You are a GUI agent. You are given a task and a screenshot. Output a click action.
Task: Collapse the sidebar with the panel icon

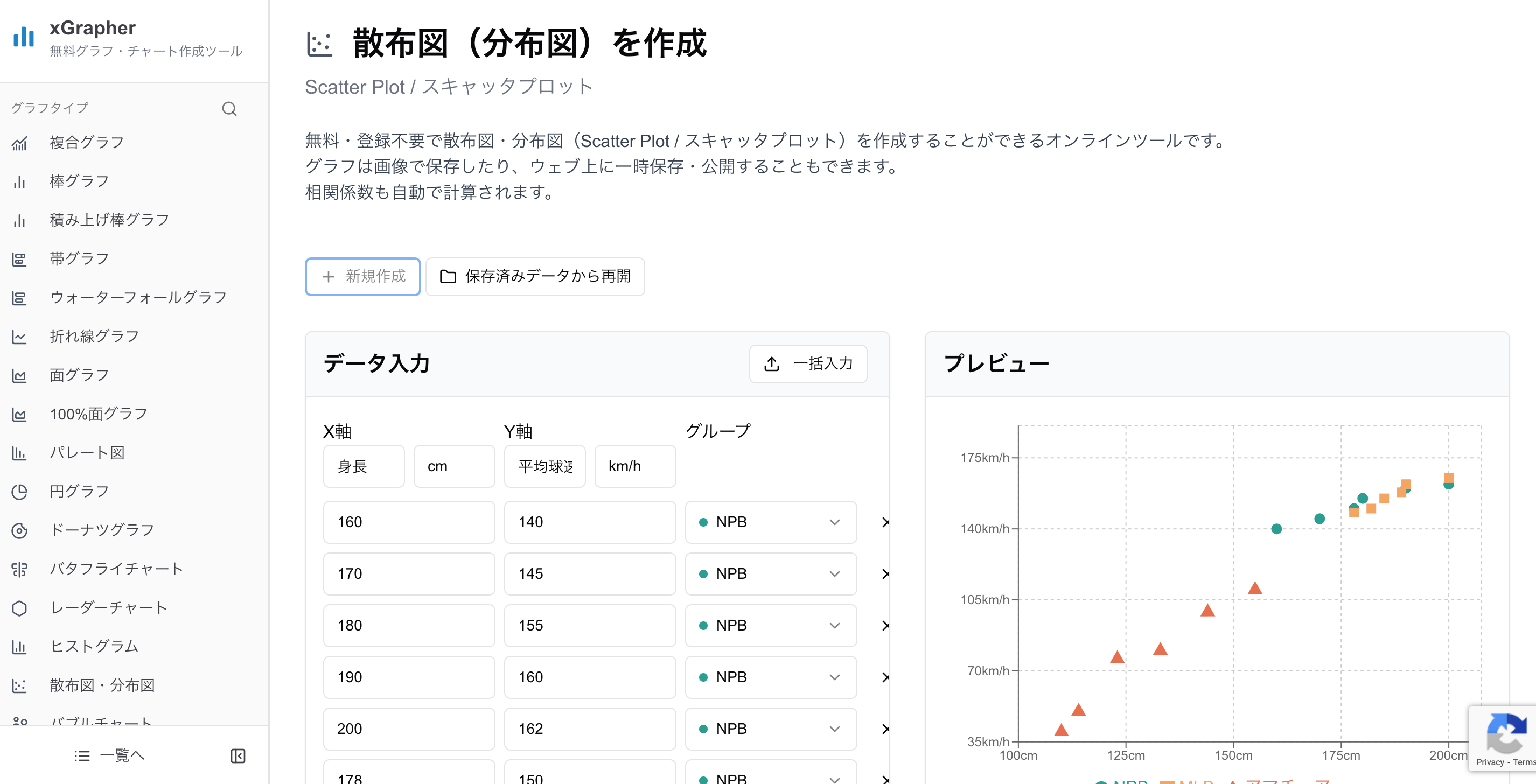coord(238,755)
